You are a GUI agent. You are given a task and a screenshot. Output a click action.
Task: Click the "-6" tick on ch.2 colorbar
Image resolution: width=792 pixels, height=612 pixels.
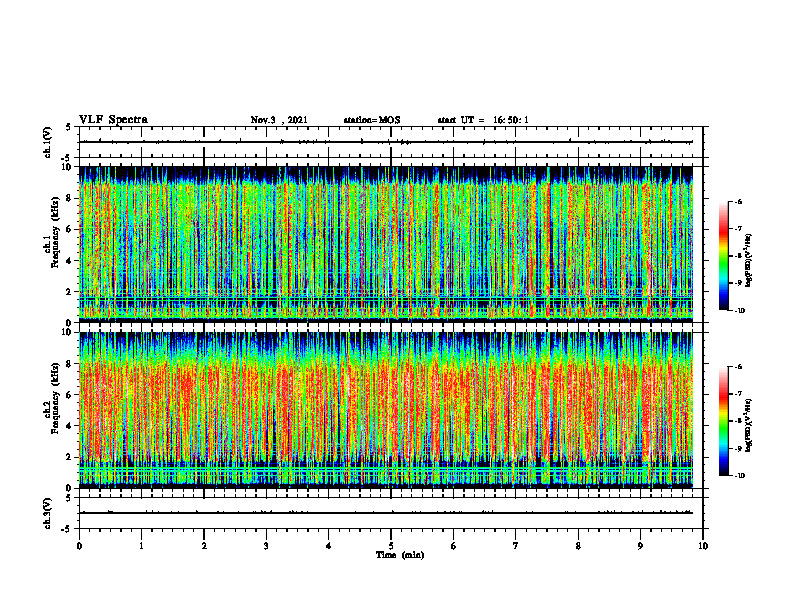(x=738, y=367)
